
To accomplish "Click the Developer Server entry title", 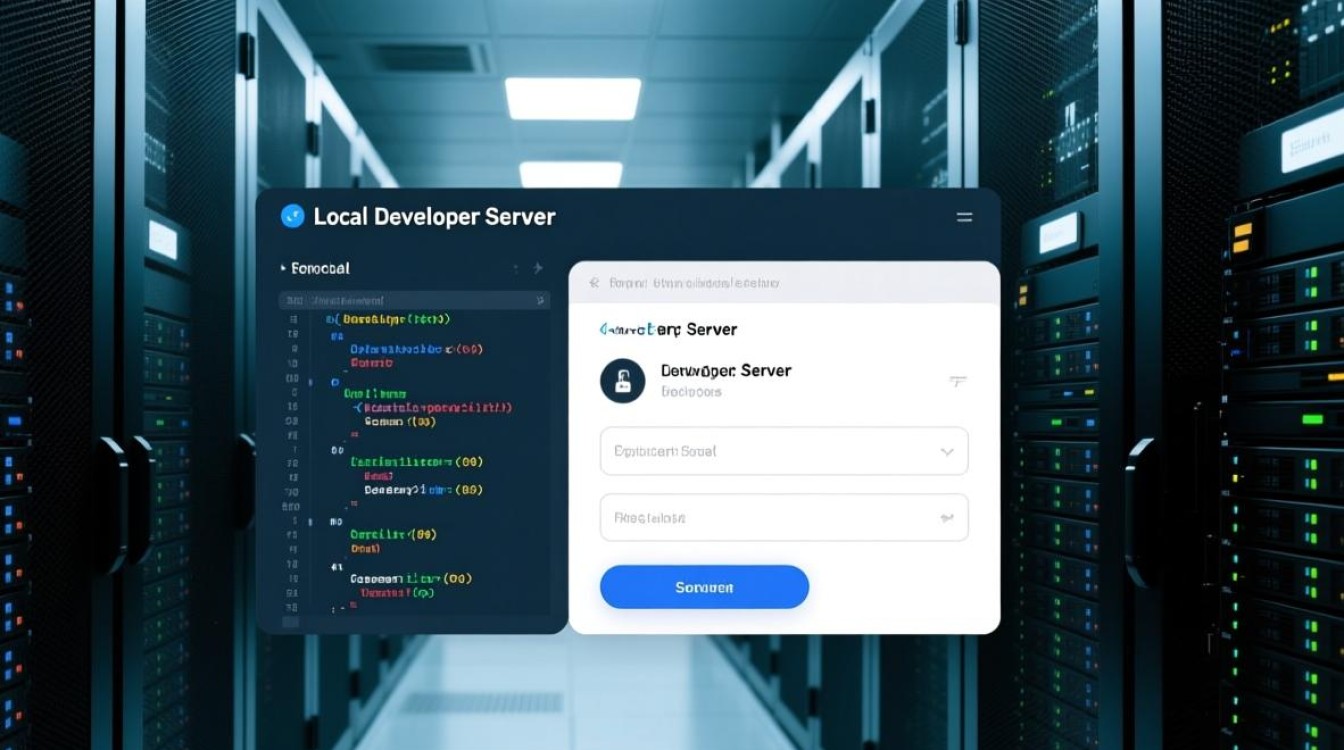I will coord(725,370).
